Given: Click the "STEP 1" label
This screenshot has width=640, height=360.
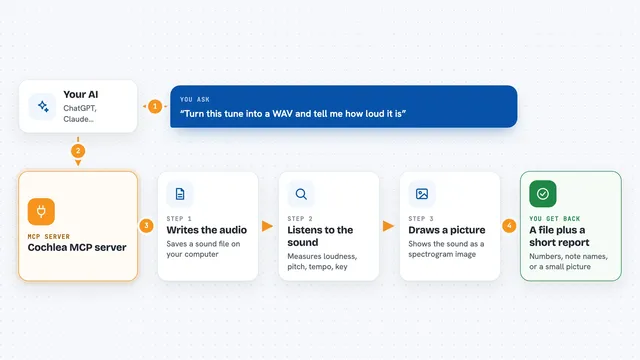Looking at the screenshot, I should click(179, 219).
